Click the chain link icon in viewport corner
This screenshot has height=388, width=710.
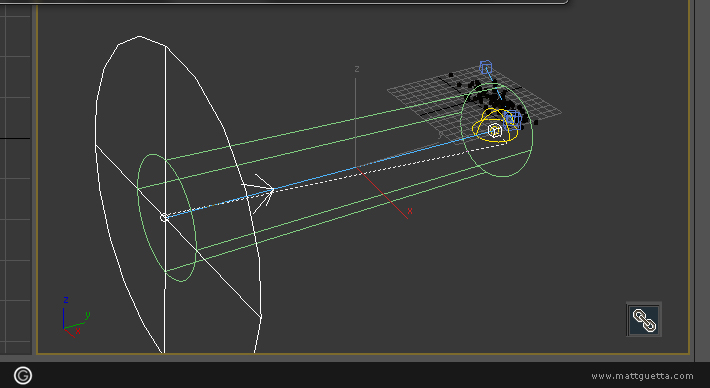click(644, 320)
